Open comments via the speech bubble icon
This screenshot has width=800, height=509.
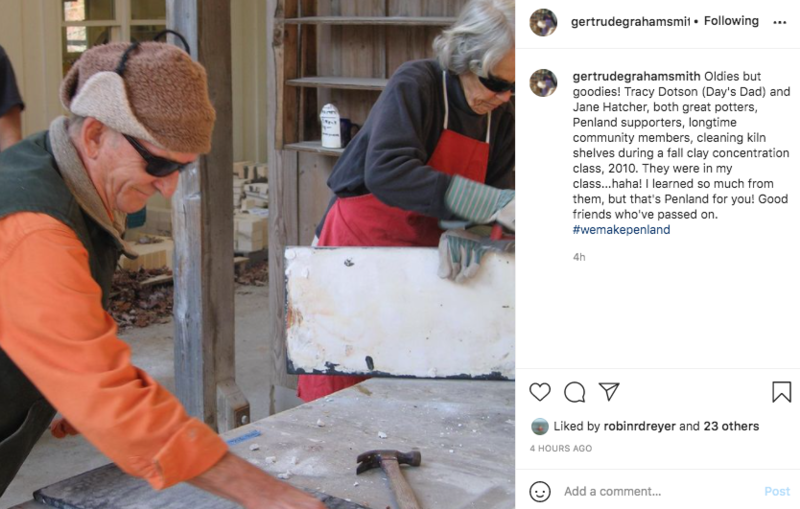tap(574, 392)
